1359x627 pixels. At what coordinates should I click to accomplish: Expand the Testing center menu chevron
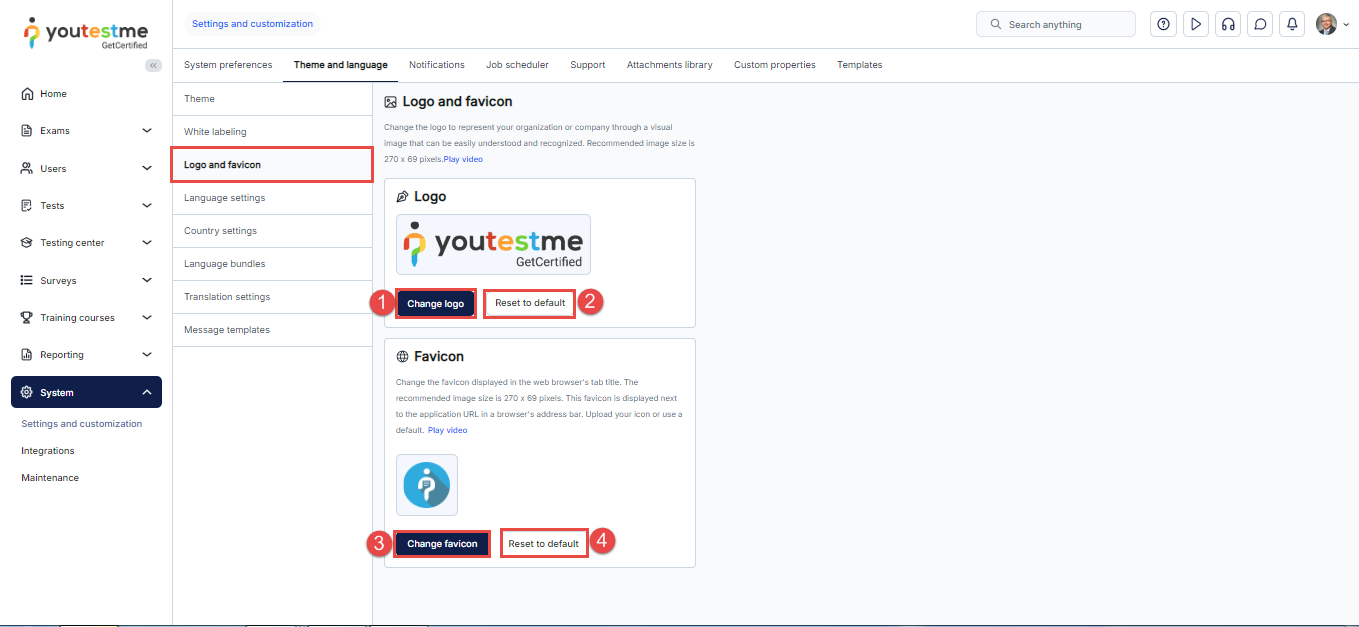pos(147,242)
